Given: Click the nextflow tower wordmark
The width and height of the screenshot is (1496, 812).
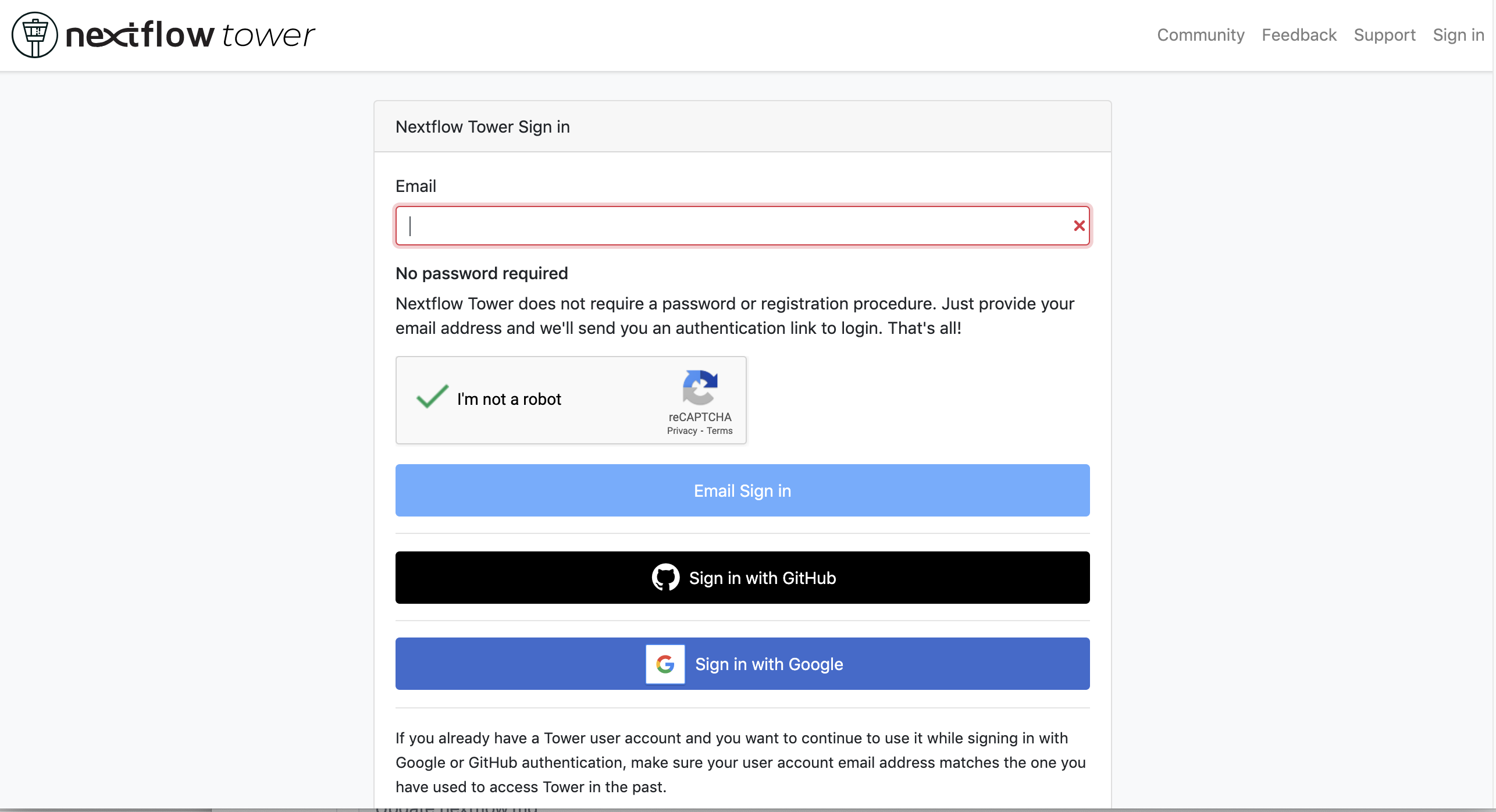Looking at the screenshot, I should point(190,34).
